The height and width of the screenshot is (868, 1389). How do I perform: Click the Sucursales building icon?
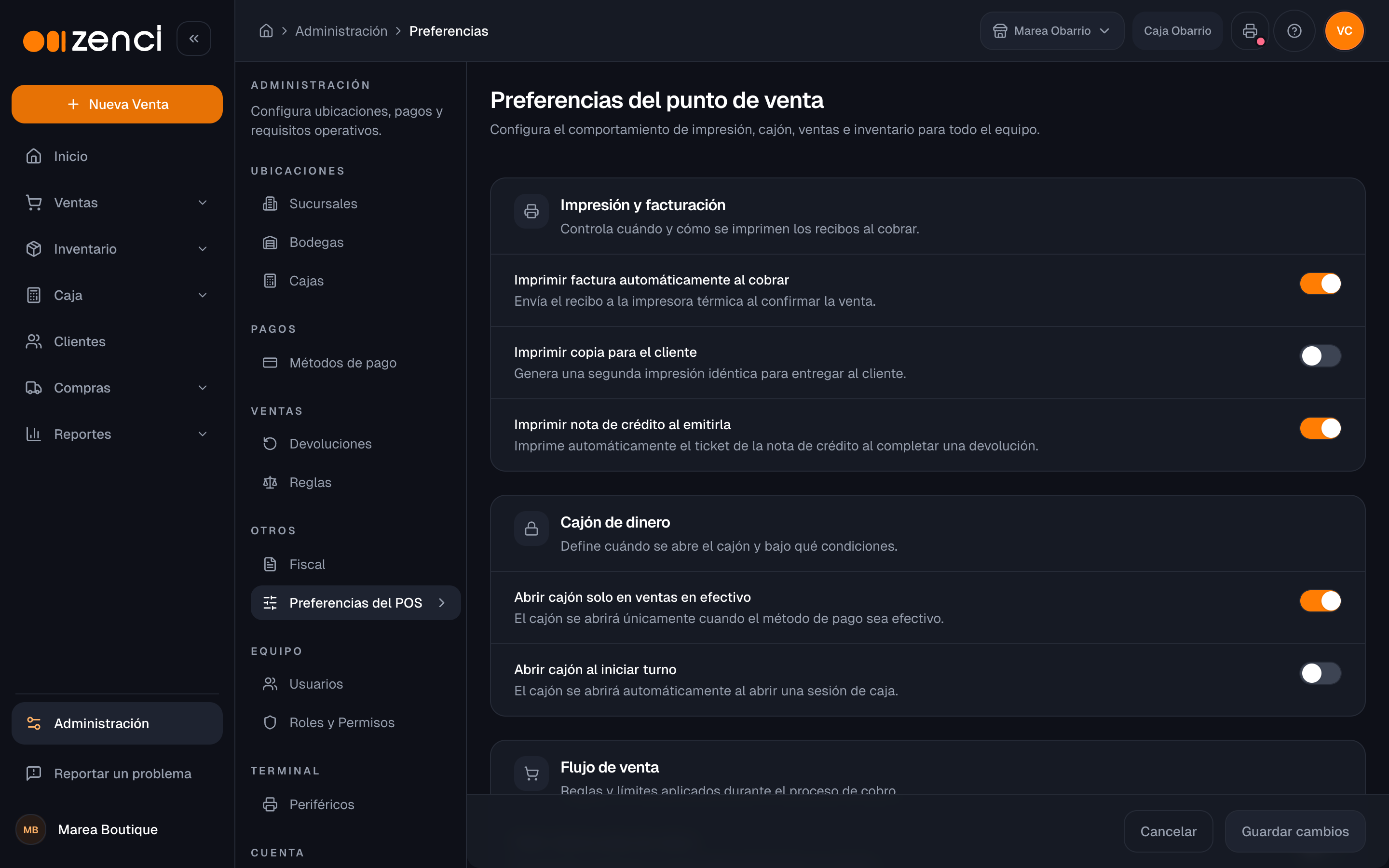[270, 204]
